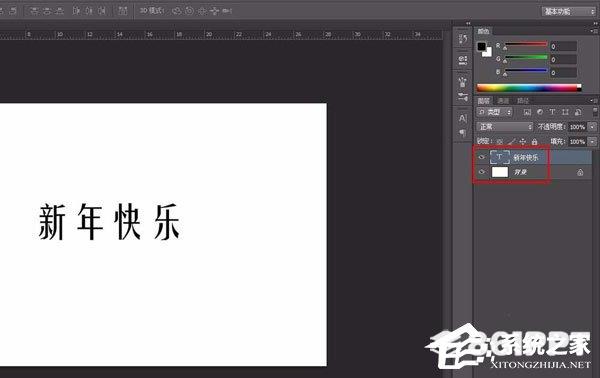The height and width of the screenshot is (378, 600).
Task: Open the Character panel dock icon
Action: (463, 118)
